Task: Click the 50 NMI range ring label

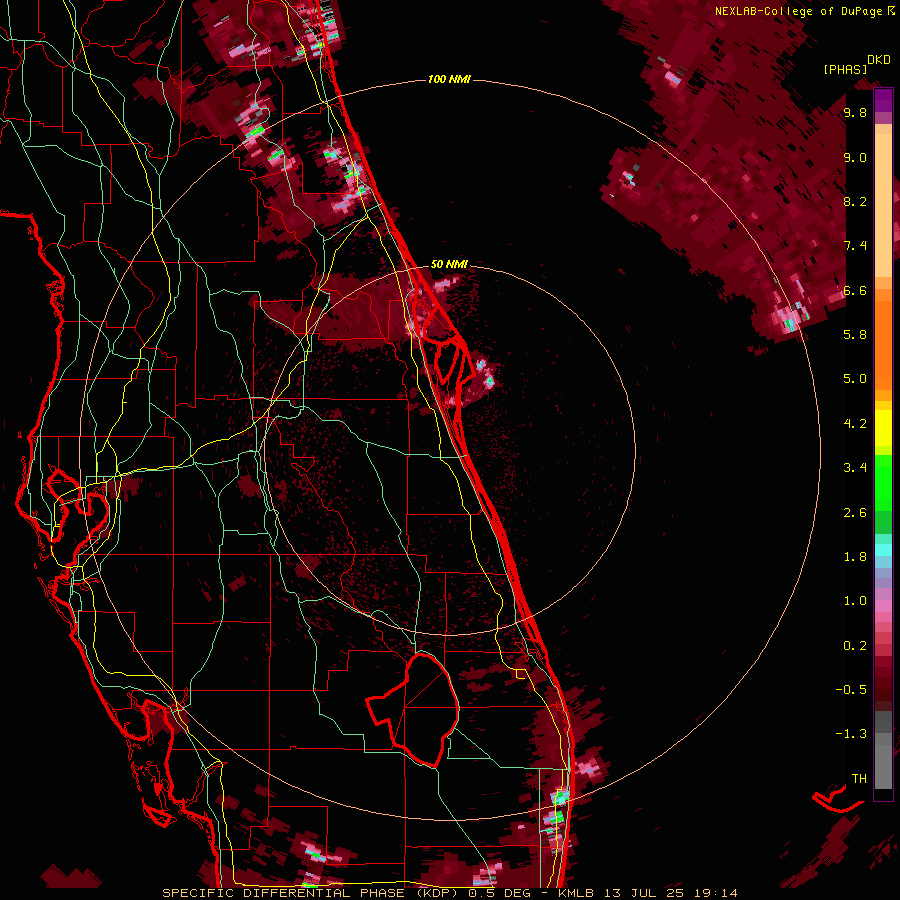Action: (x=449, y=265)
